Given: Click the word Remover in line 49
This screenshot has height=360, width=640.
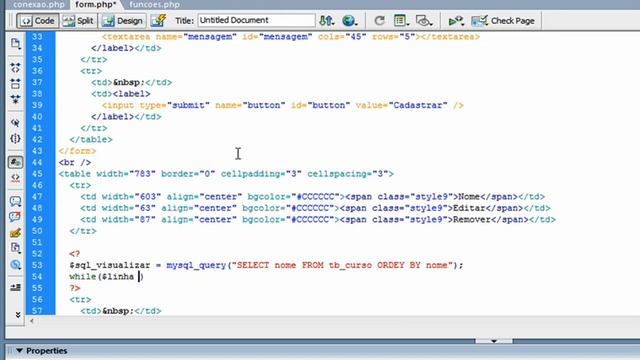Looking at the screenshot, I should [x=471, y=220].
